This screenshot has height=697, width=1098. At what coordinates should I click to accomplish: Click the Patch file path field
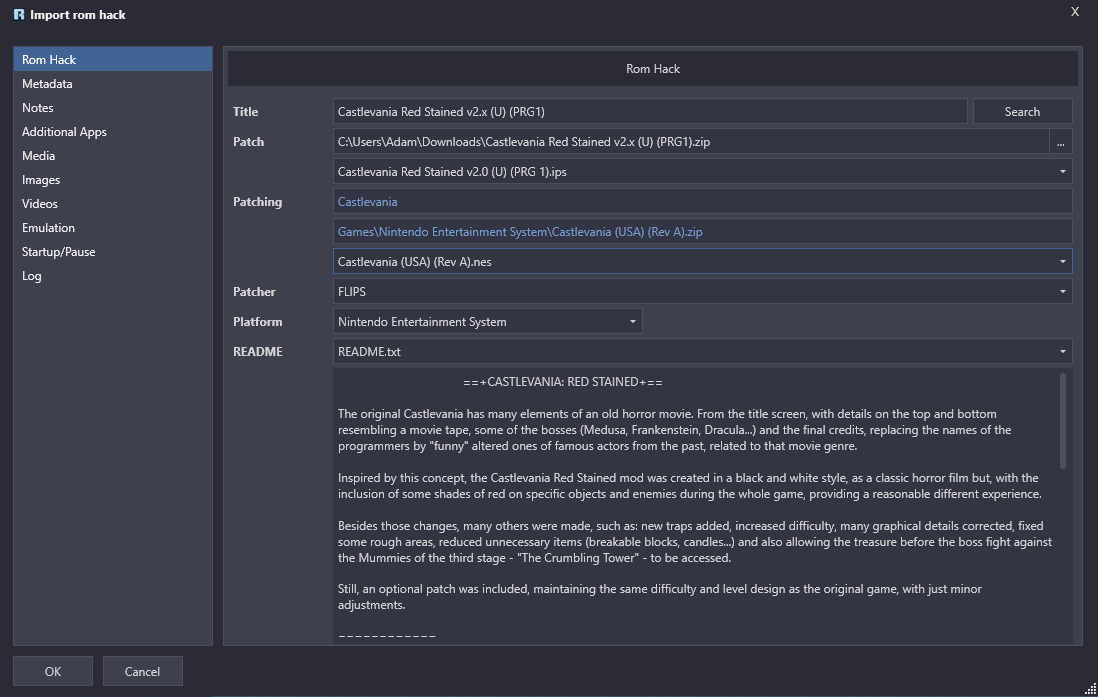point(690,142)
